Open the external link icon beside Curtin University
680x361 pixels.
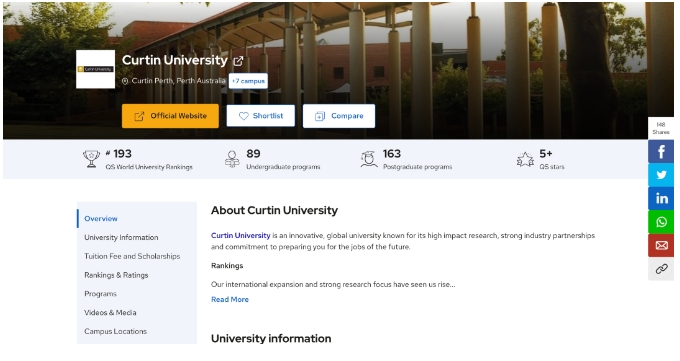point(238,61)
